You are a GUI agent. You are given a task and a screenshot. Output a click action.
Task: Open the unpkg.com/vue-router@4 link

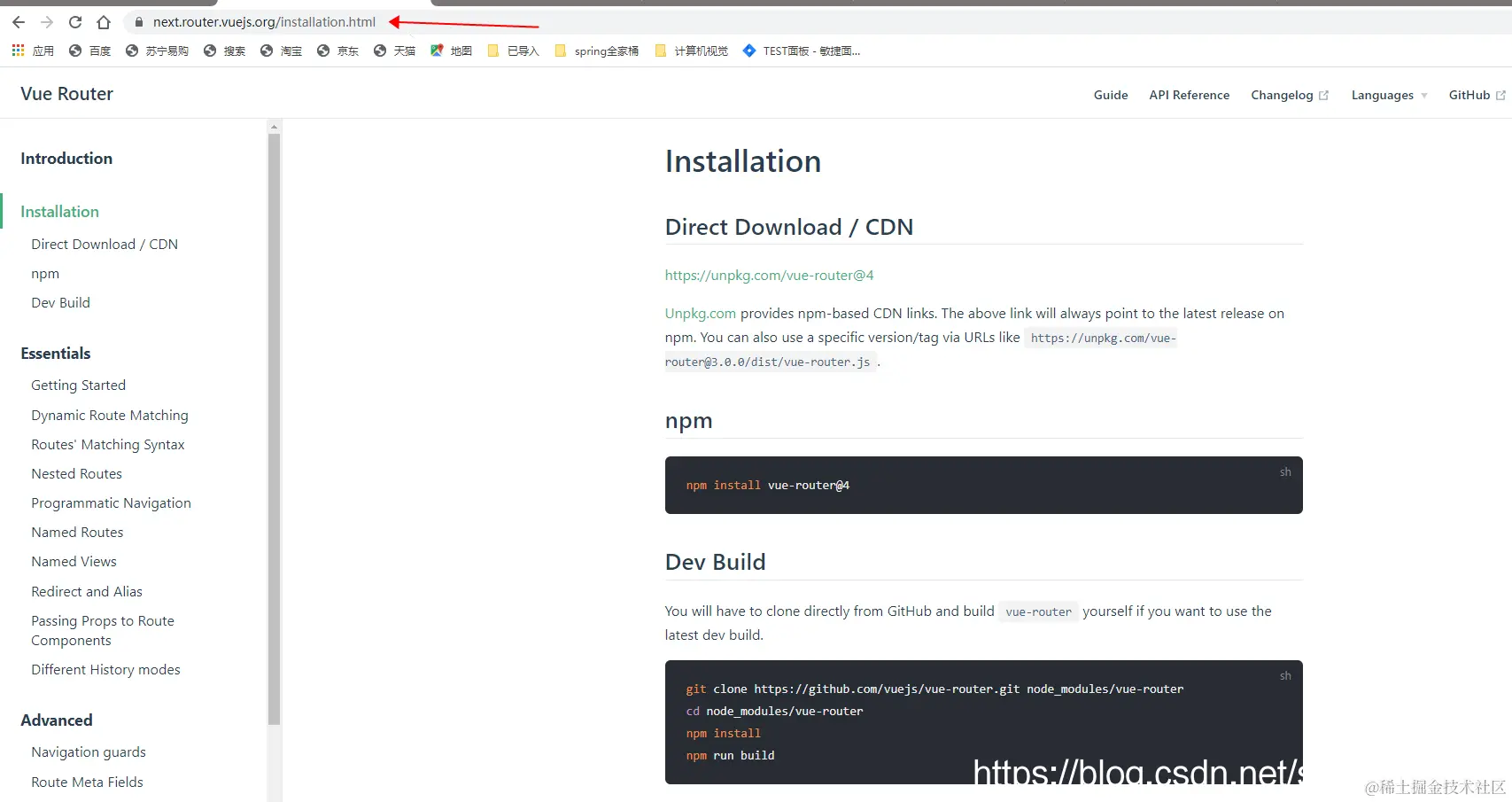(769, 276)
